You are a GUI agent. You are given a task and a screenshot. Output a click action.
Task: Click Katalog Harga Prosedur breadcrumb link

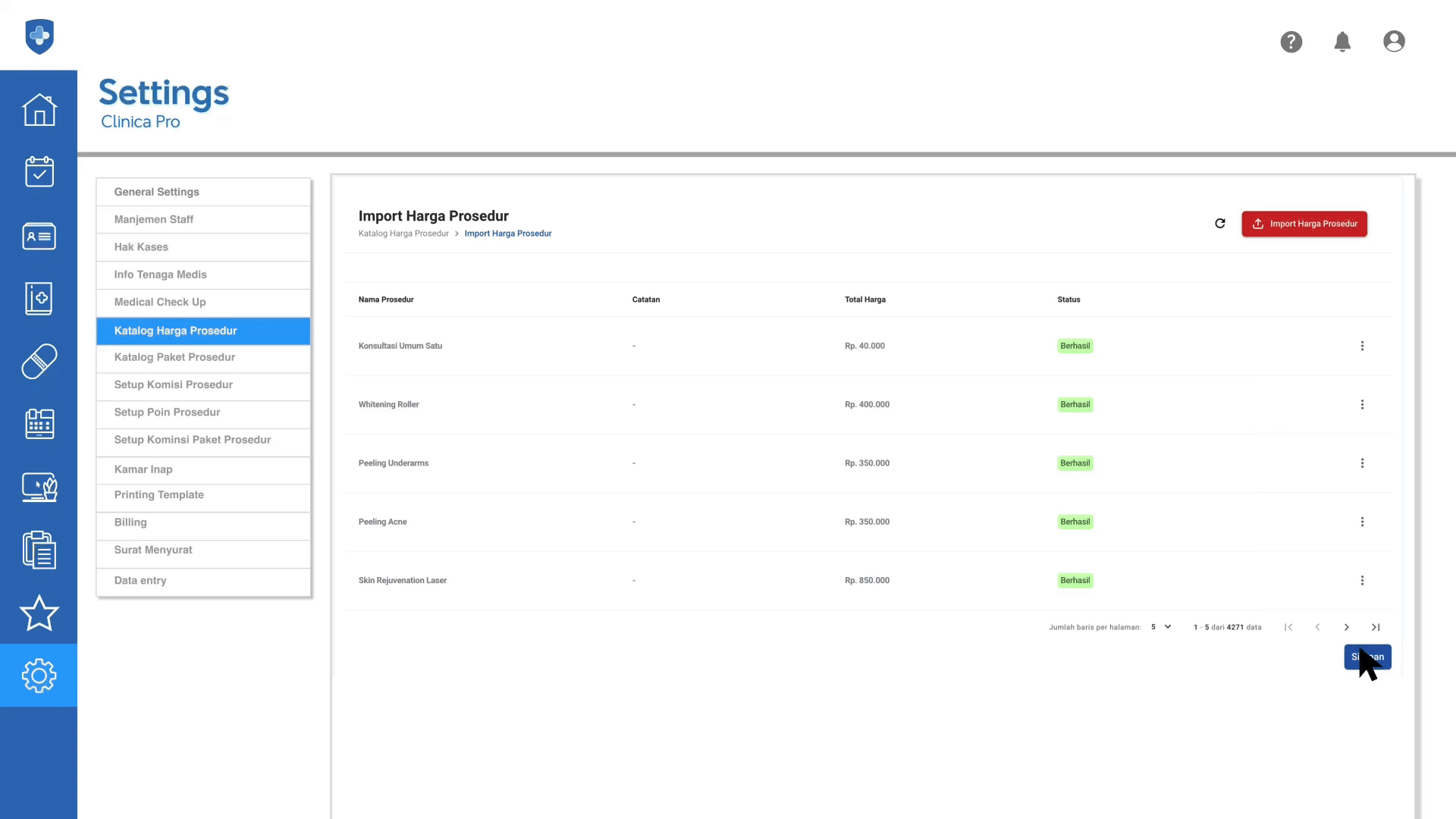403,234
